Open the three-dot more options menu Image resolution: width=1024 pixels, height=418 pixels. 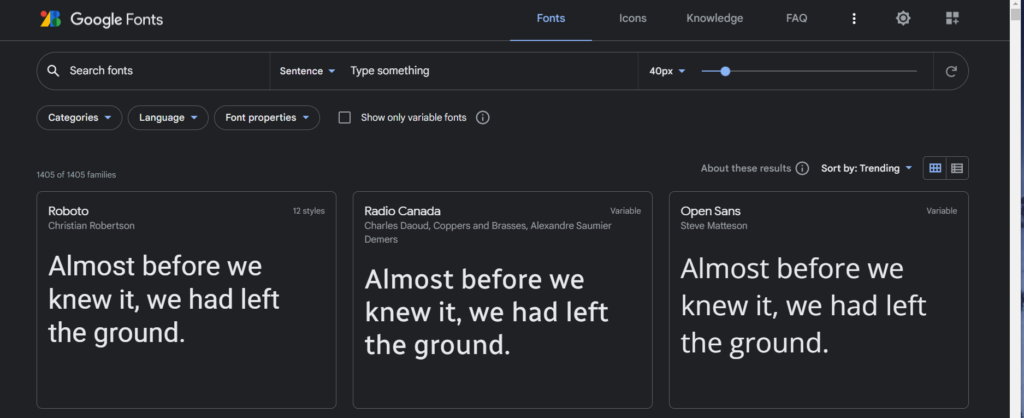pyautogui.click(x=854, y=19)
